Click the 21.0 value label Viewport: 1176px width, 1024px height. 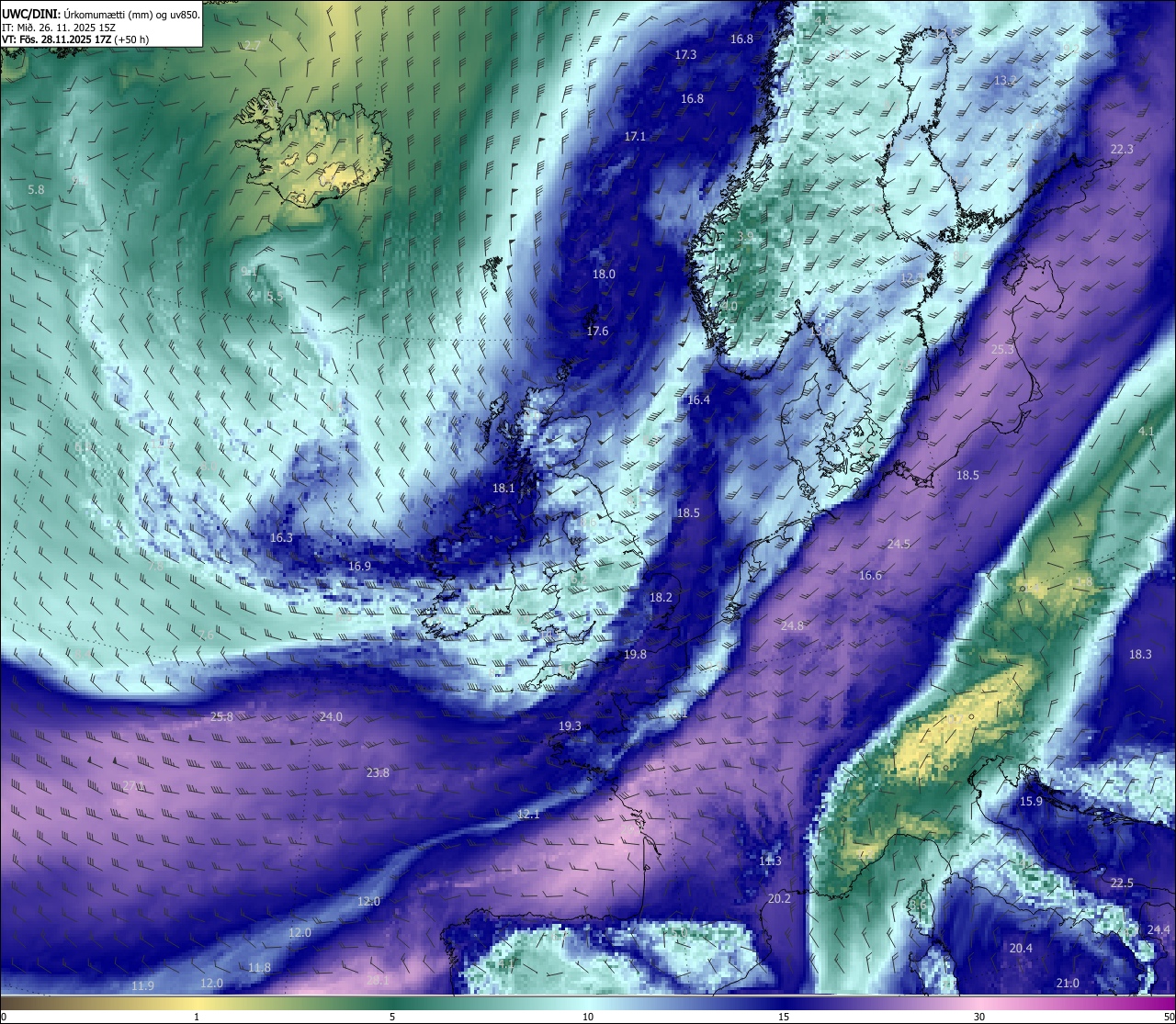1067,984
